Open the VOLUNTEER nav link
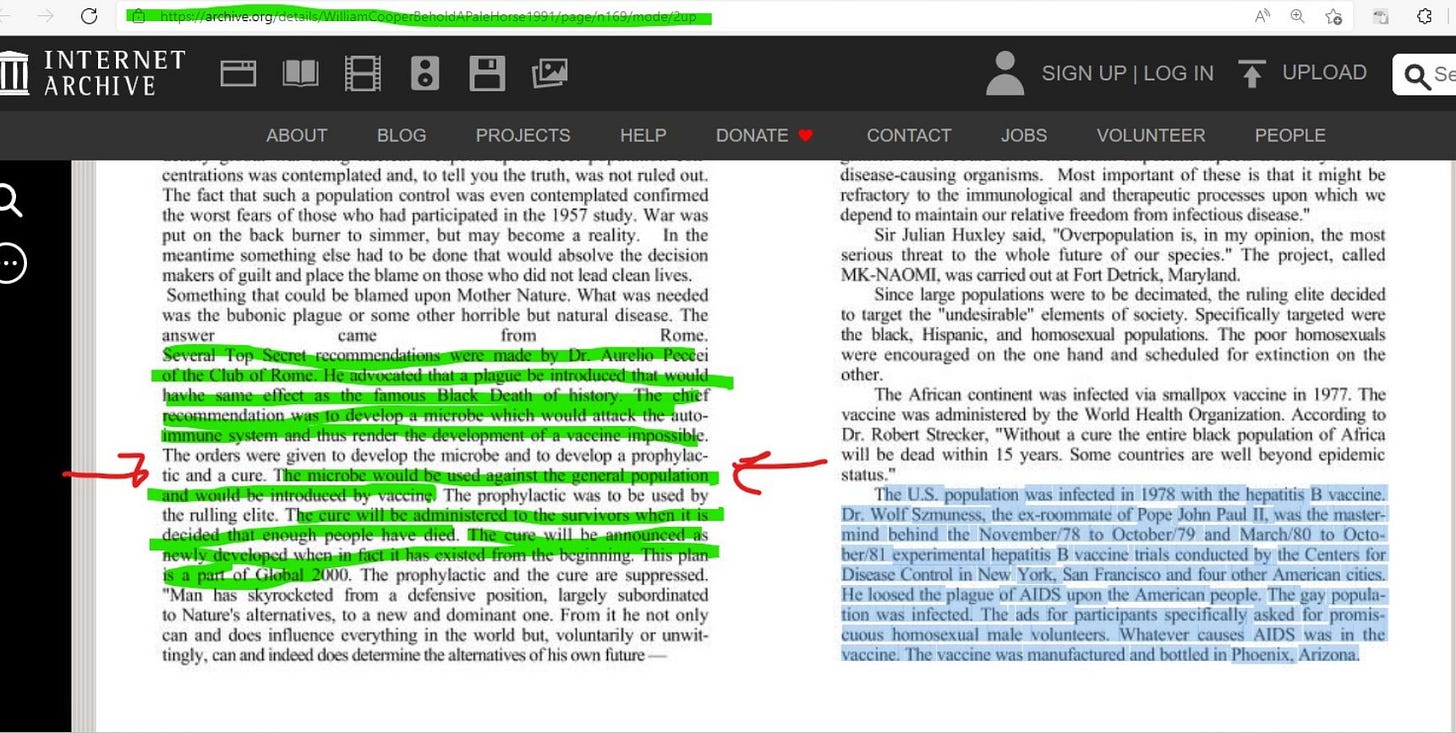Screen dimensions: 1456x733 click(x=1151, y=135)
